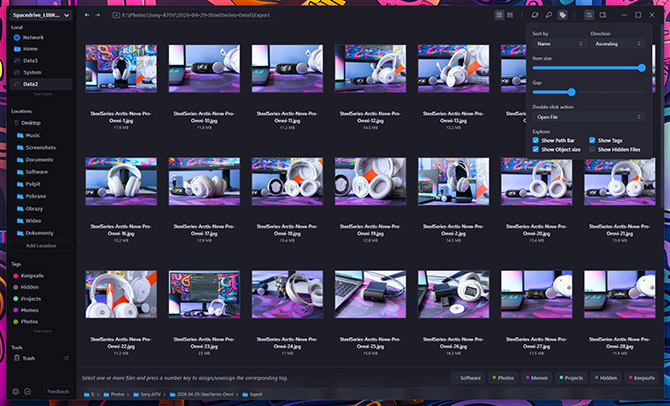The height and width of the screenshot is (406, 670).
Task: Open 2026-04-29-SteelSeries-Omni breadcrumb
Action: 202,394
